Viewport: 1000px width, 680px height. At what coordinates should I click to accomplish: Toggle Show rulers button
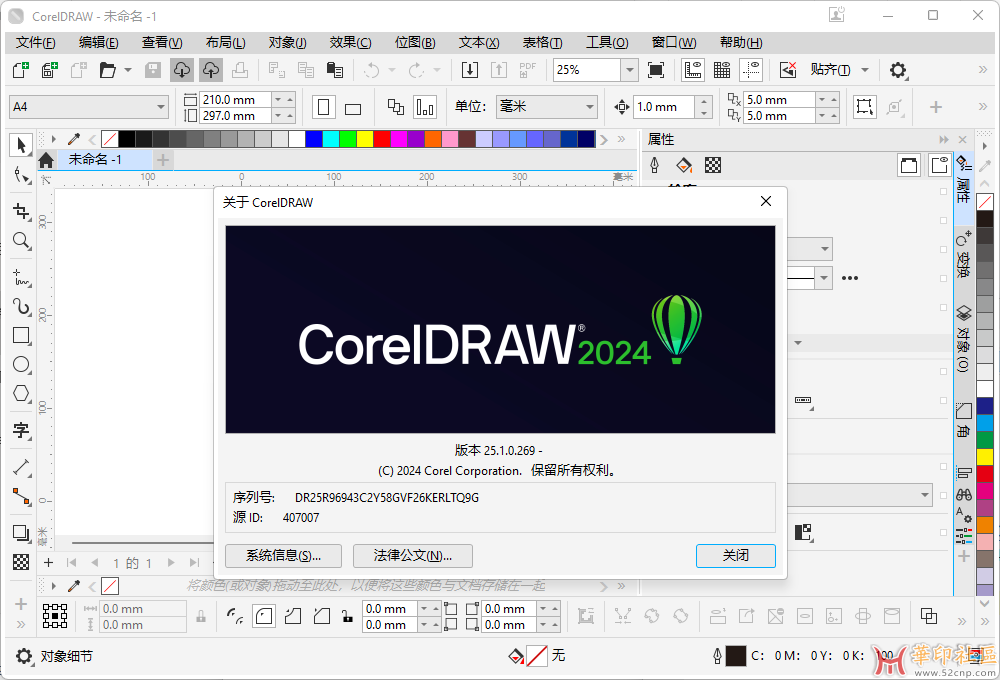pyautogui.click(x=693, y=70)
